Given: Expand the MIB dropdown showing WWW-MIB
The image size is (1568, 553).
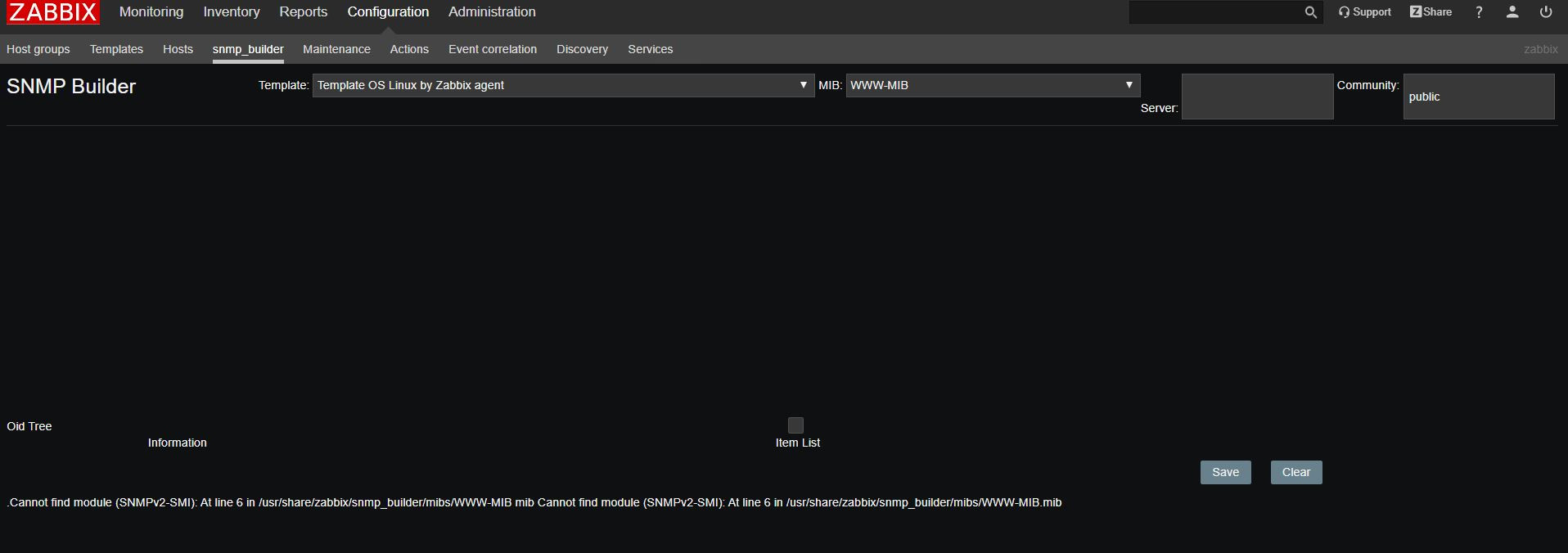Looking at the screenshot, I should coord(993,85).
